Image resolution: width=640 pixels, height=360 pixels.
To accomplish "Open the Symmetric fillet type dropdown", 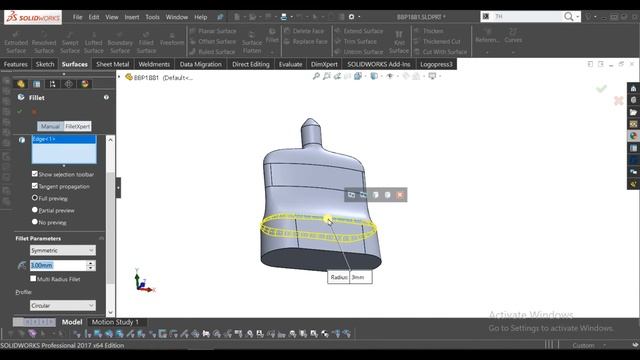I will click(x=63, y=250).
